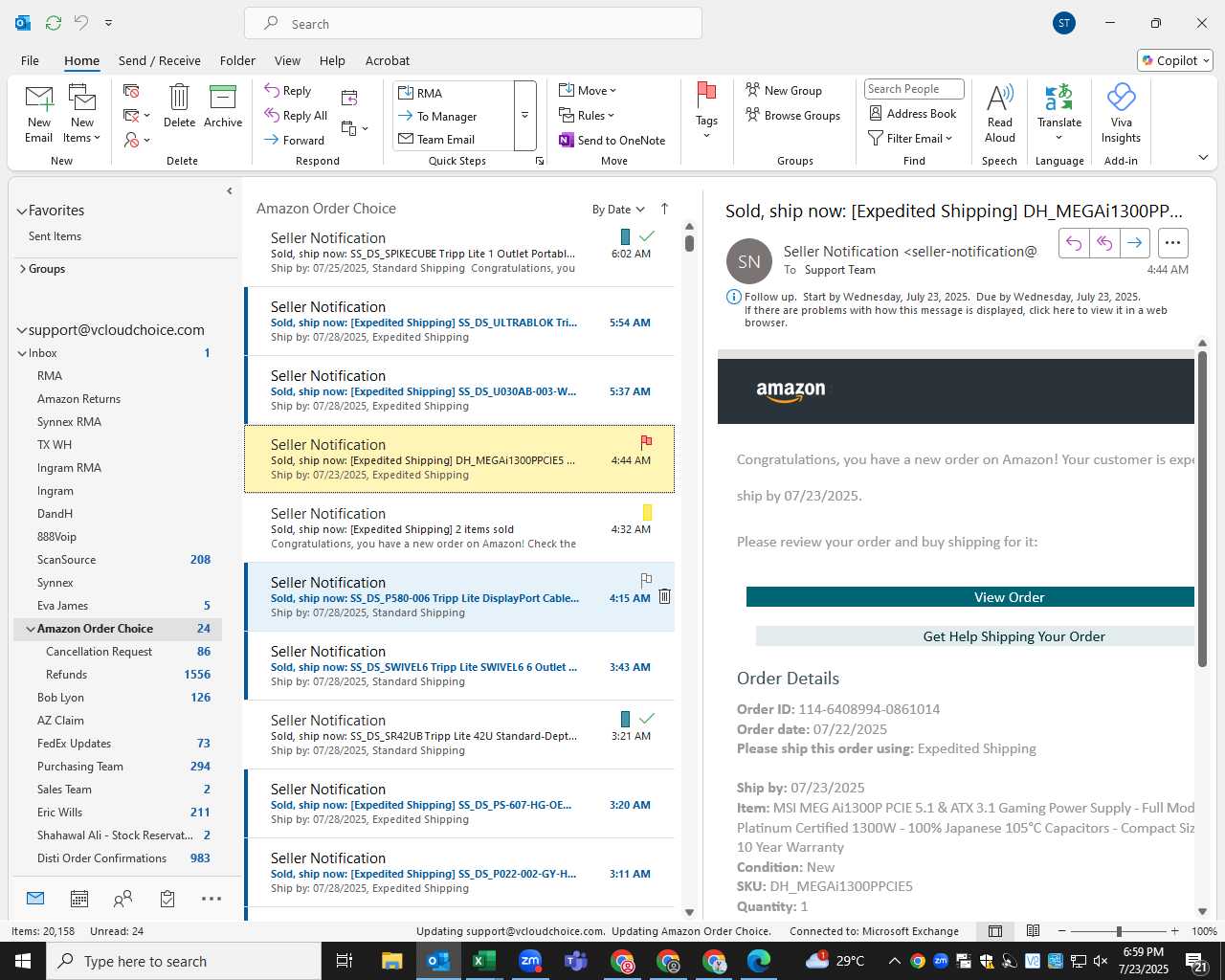The height and width of the screenshot is (980, 1225).
Task: Toggle the red flag on the 4:44 AM message
Action: [646, 442]
